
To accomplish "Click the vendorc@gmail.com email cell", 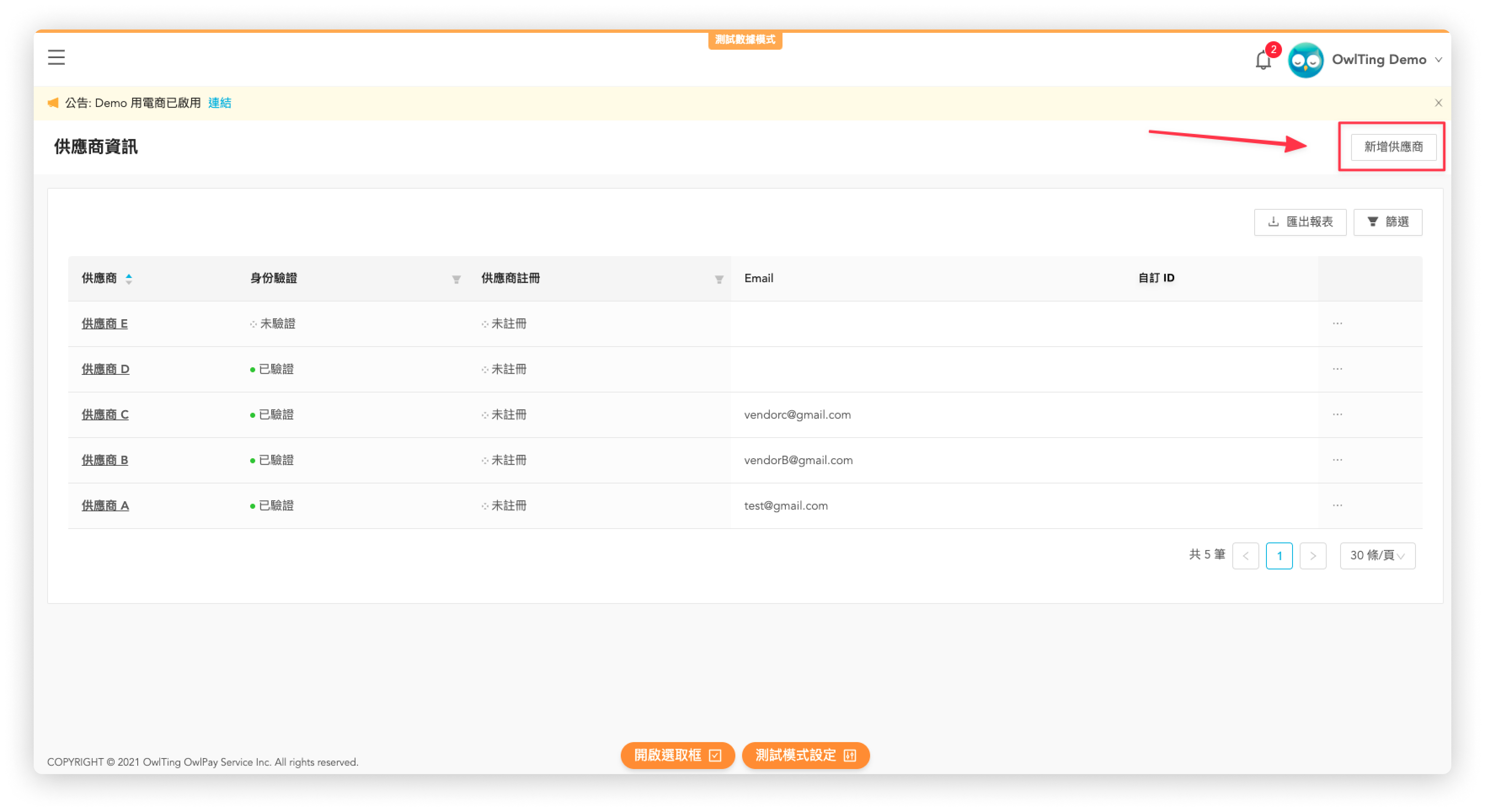I will click(x=797, y=415).
